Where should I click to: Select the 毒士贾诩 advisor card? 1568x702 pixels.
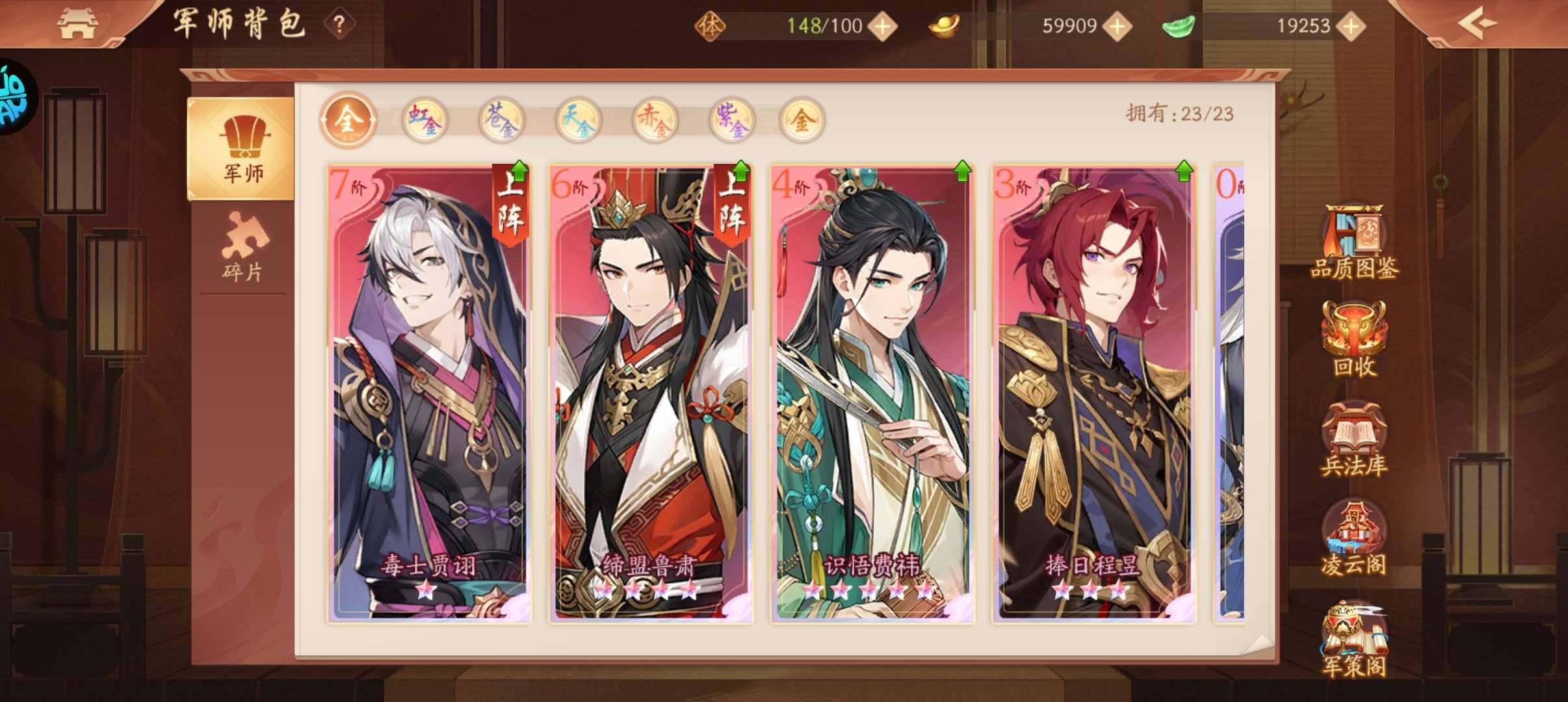[x=429, y=393]
